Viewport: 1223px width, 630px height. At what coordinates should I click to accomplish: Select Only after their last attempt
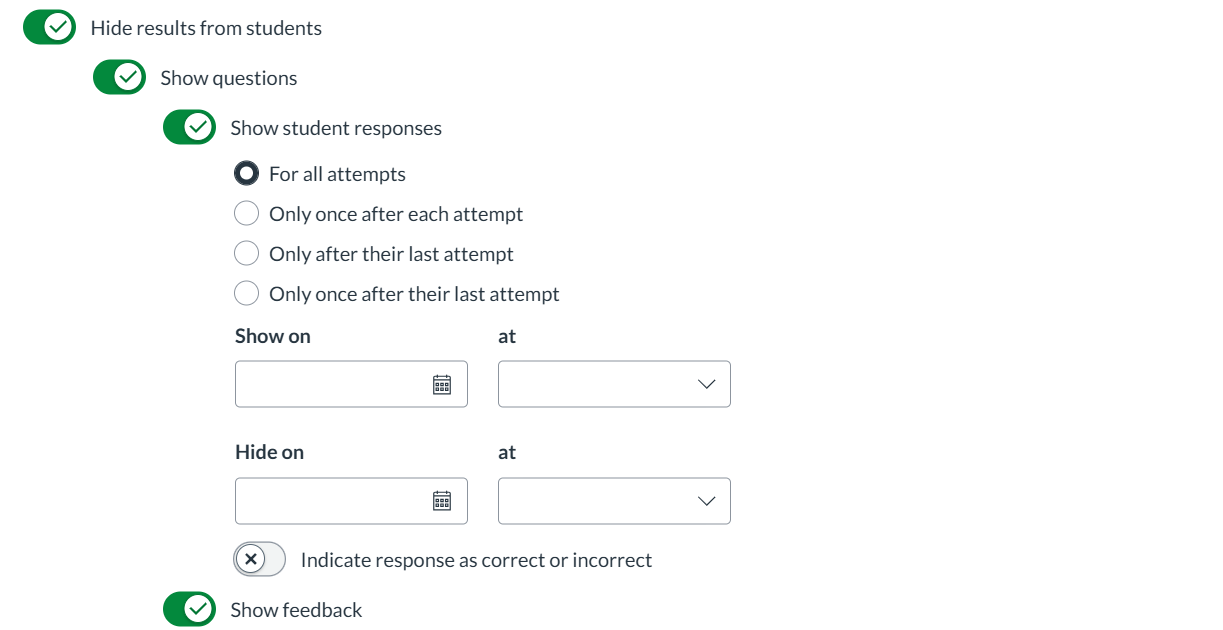click(247, 254)
